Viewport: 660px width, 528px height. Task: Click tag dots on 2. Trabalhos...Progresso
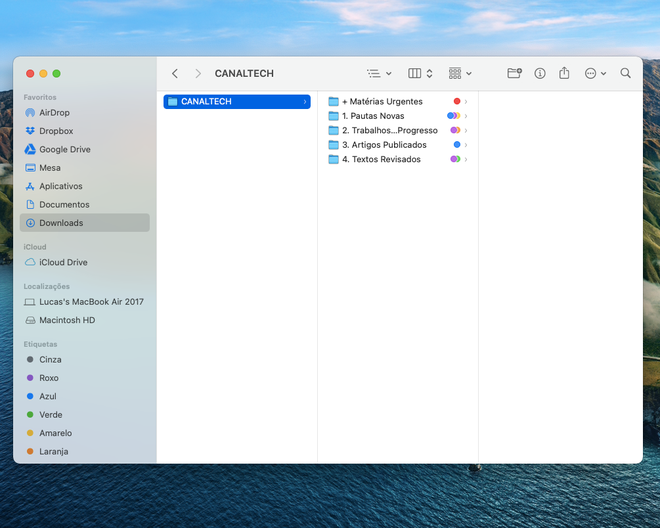click(x=455, y=130)
